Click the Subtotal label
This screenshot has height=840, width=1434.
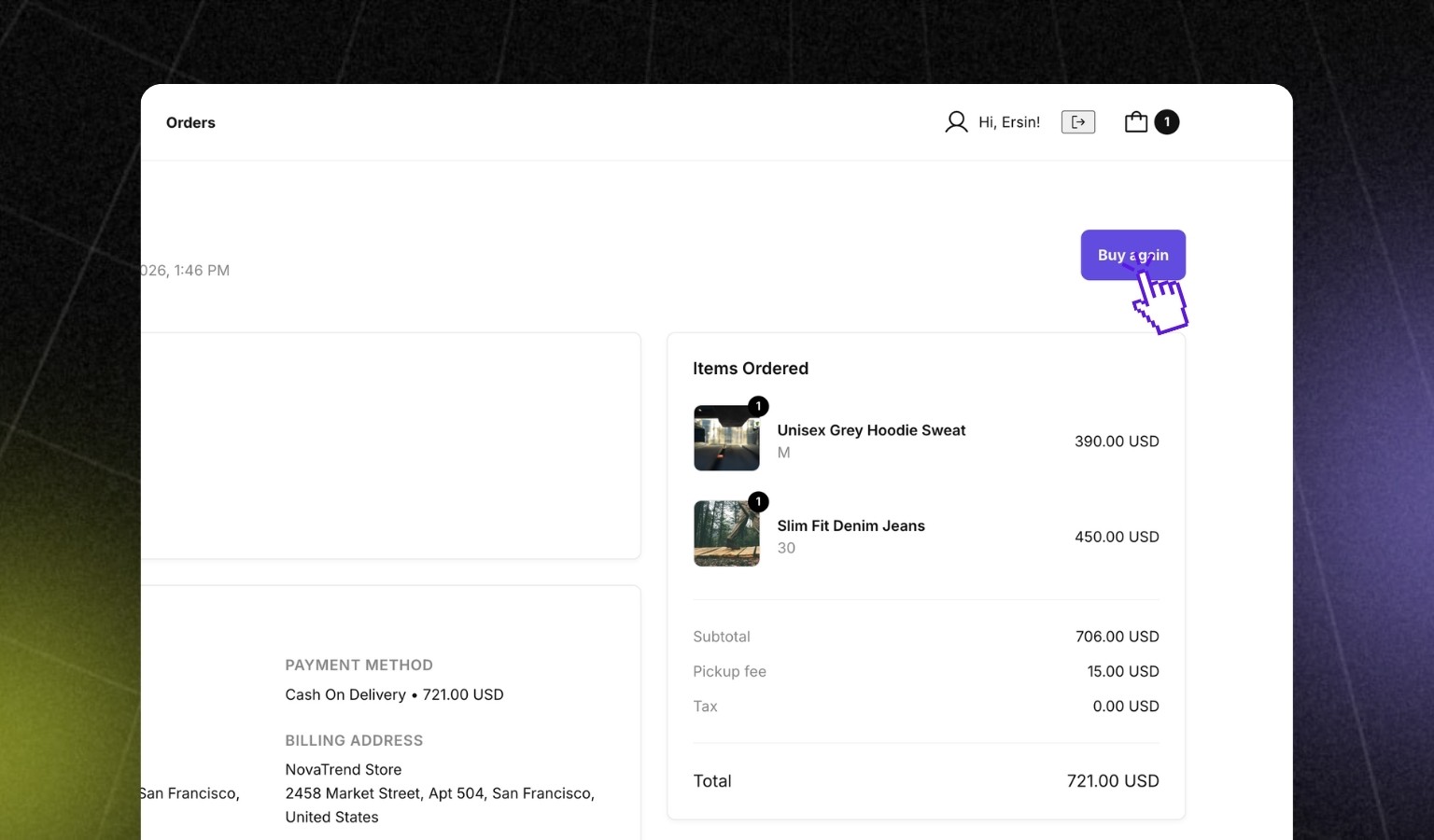click(722, 637)
